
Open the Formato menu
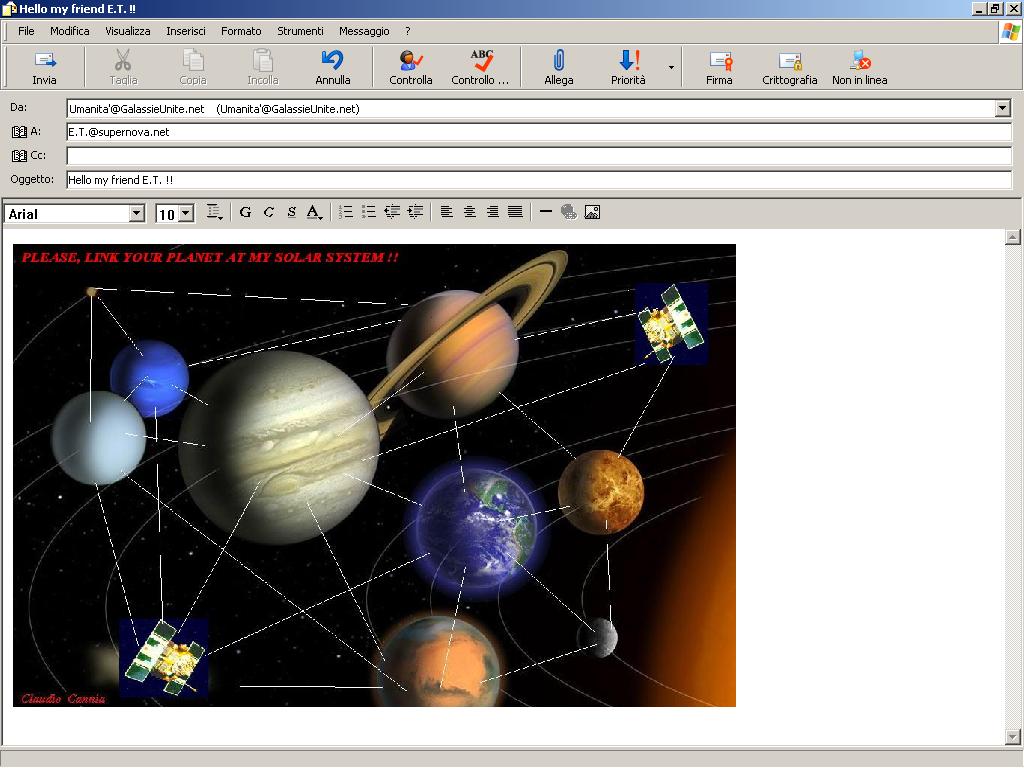241,31
